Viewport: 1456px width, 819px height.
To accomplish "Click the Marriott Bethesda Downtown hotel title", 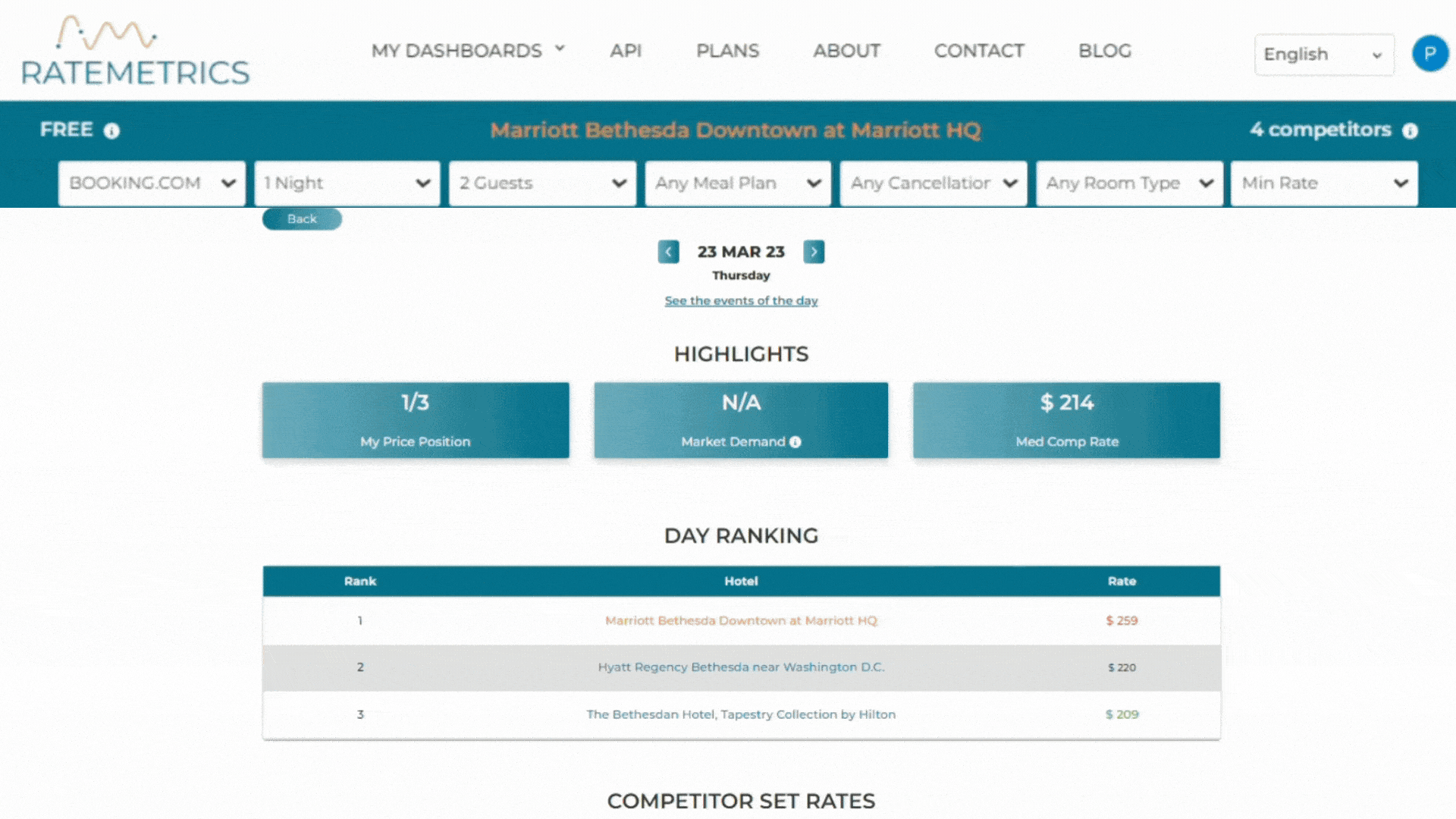I will pos(736,130).
